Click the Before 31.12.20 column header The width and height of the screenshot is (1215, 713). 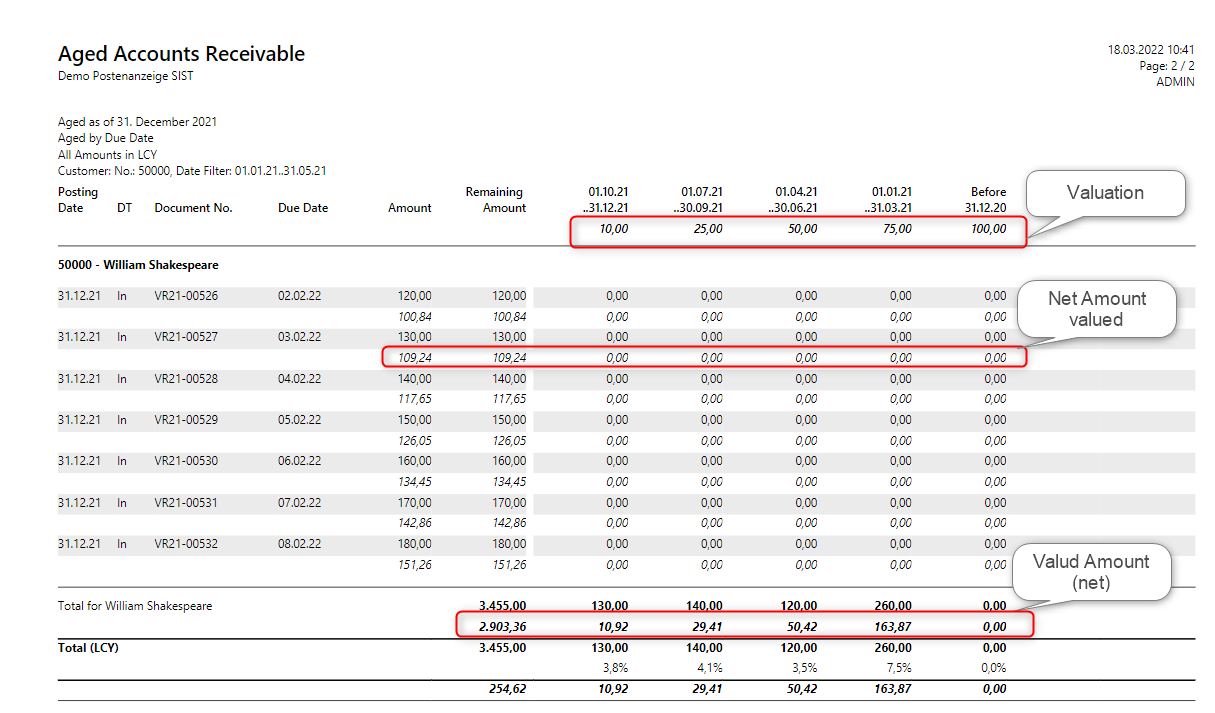click(985, 200)
